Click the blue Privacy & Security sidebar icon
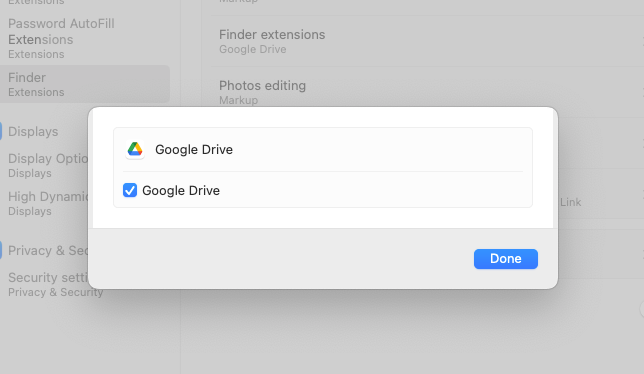Viewport: 644px width, 374px height. [1, 250]
